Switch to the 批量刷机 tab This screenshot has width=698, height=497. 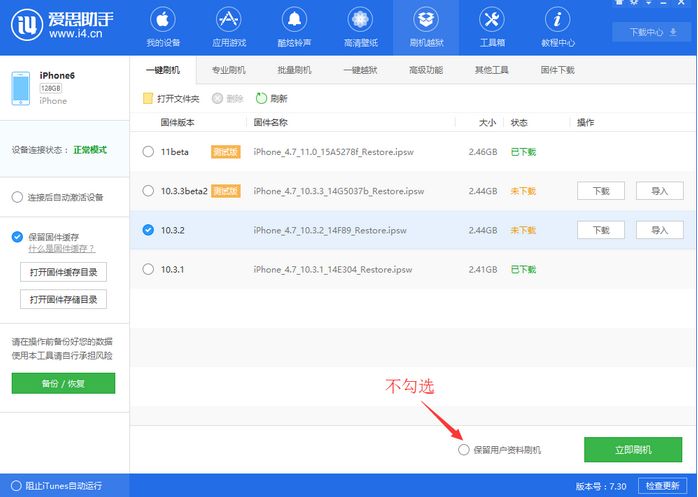294,70
